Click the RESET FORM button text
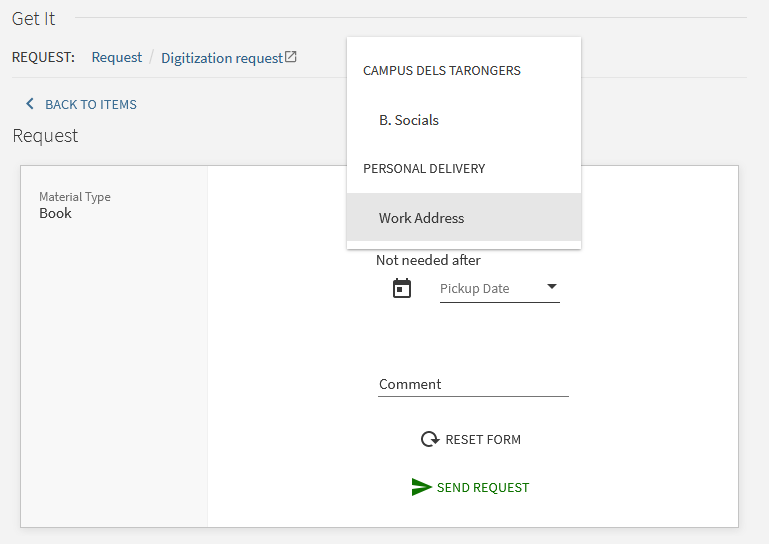The width and height of the screenshot is (769, 544). tap(483, 440)
